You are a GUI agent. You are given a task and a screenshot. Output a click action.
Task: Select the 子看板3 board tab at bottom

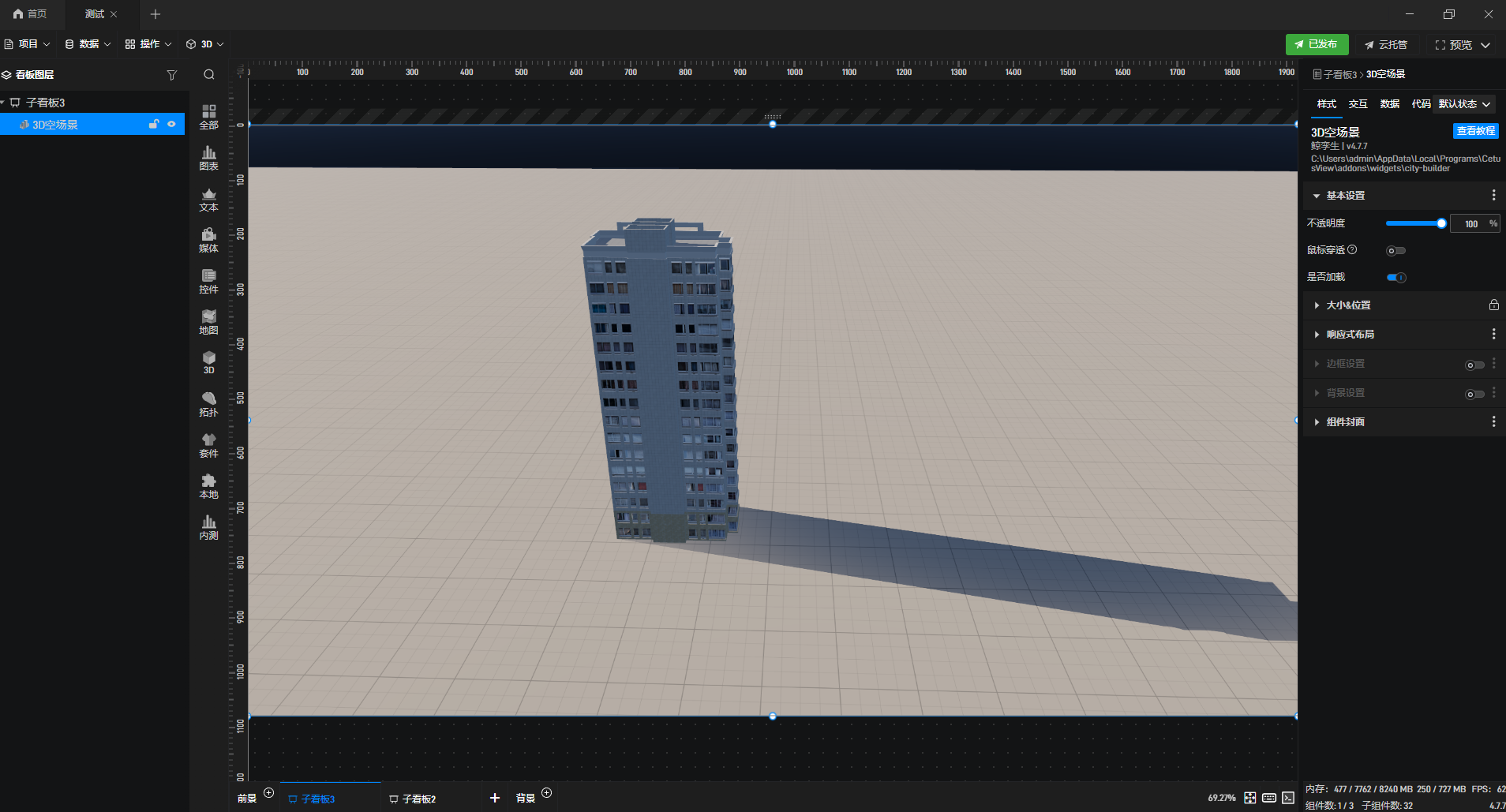pyautogui.click(x=312, y=799)
